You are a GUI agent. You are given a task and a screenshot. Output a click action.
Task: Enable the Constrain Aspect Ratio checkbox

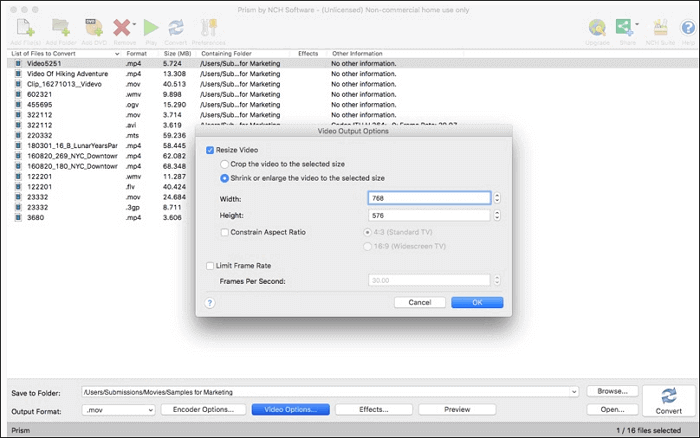click(224, 232)
